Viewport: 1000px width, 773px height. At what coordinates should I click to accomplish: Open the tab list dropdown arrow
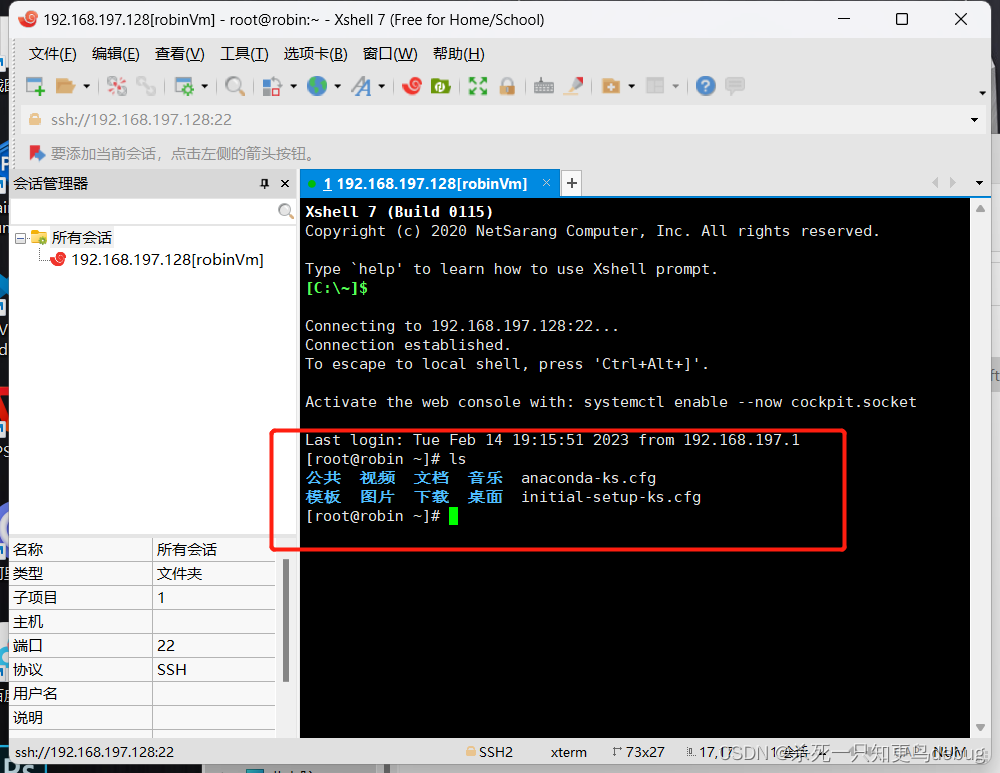click(x=980, y=183)
